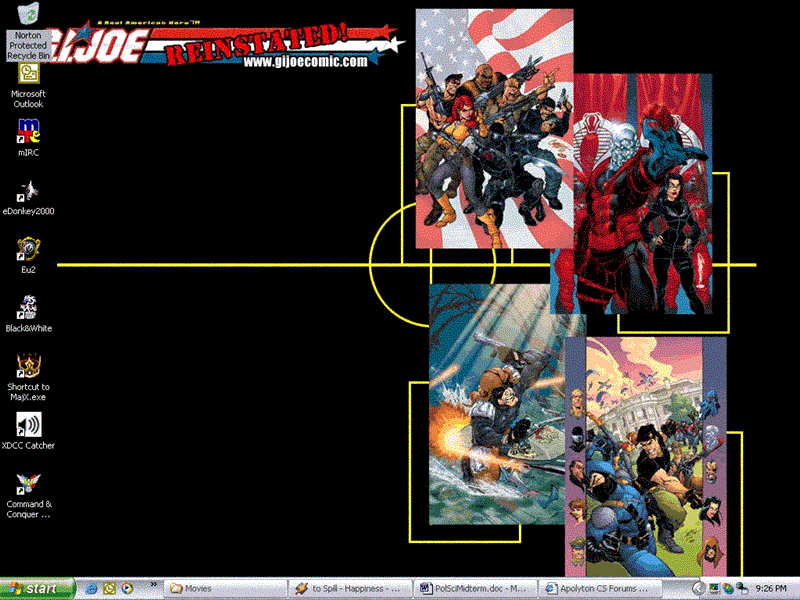Click the 9:26 PM clock
This screenshot has height=600, width=800.
tap(770, 589)
